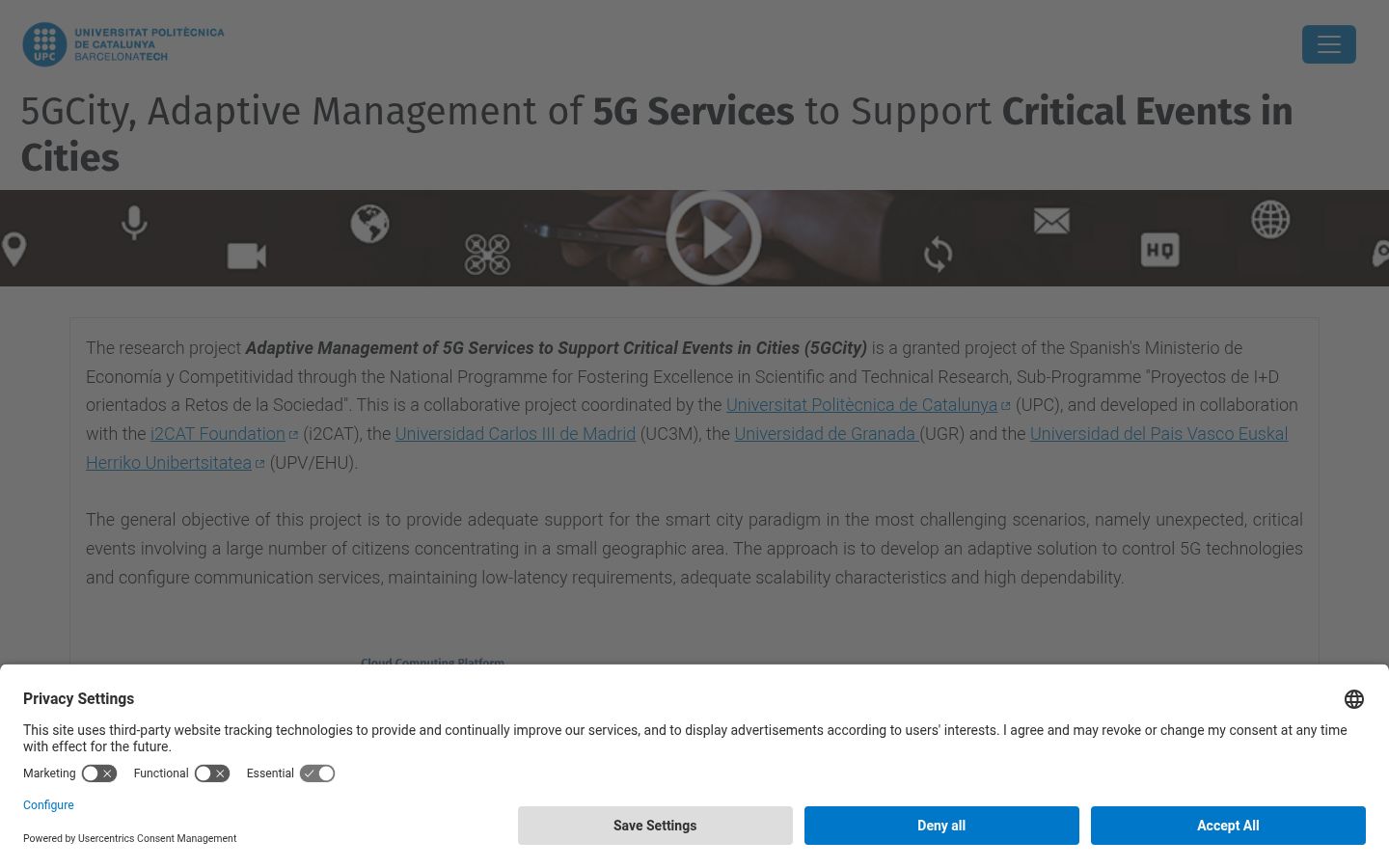Viewport: 1389px width, 868px height.
Task: Click the 5GCity page title heading
Action: (657, 134)
